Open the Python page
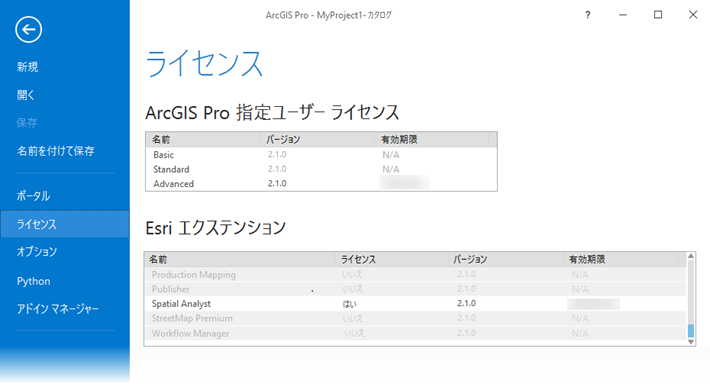 tap(34, 281)
